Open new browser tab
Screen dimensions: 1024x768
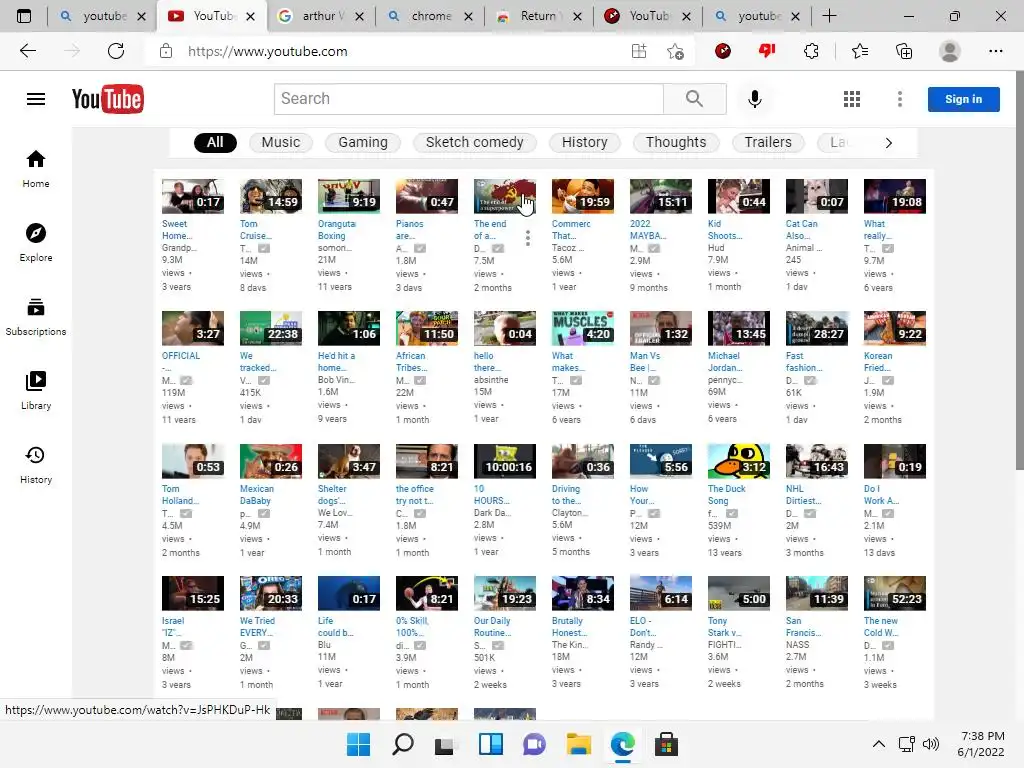click(829, 16)
